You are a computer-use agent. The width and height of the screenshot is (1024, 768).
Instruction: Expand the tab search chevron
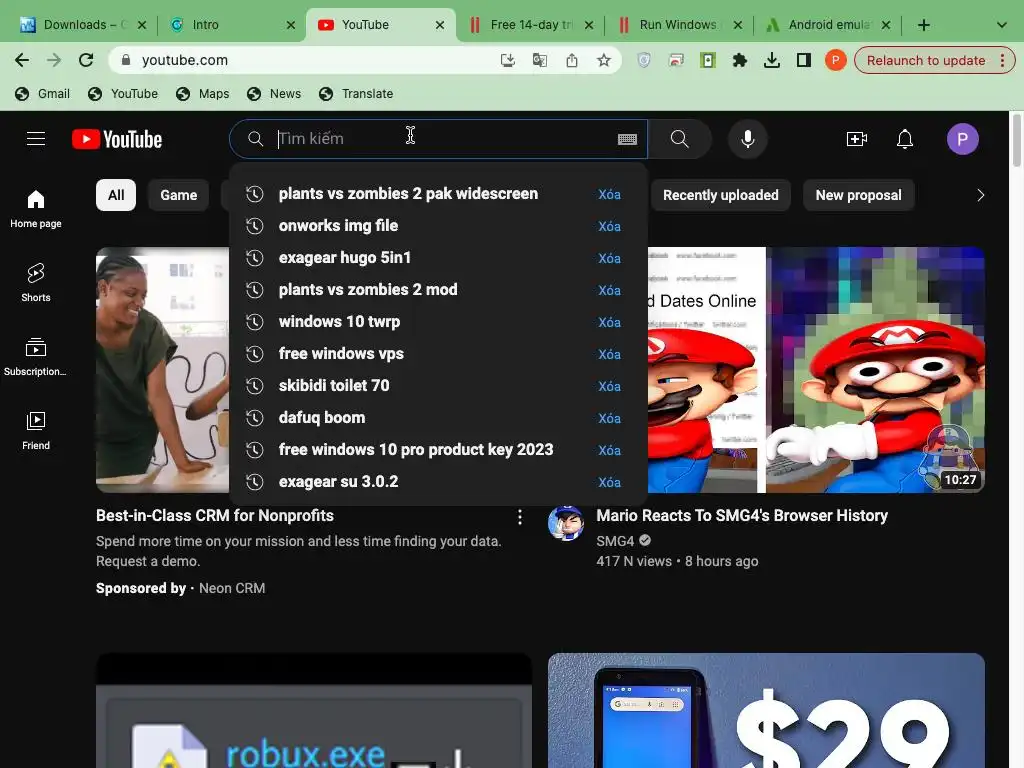coord(1002,25)
